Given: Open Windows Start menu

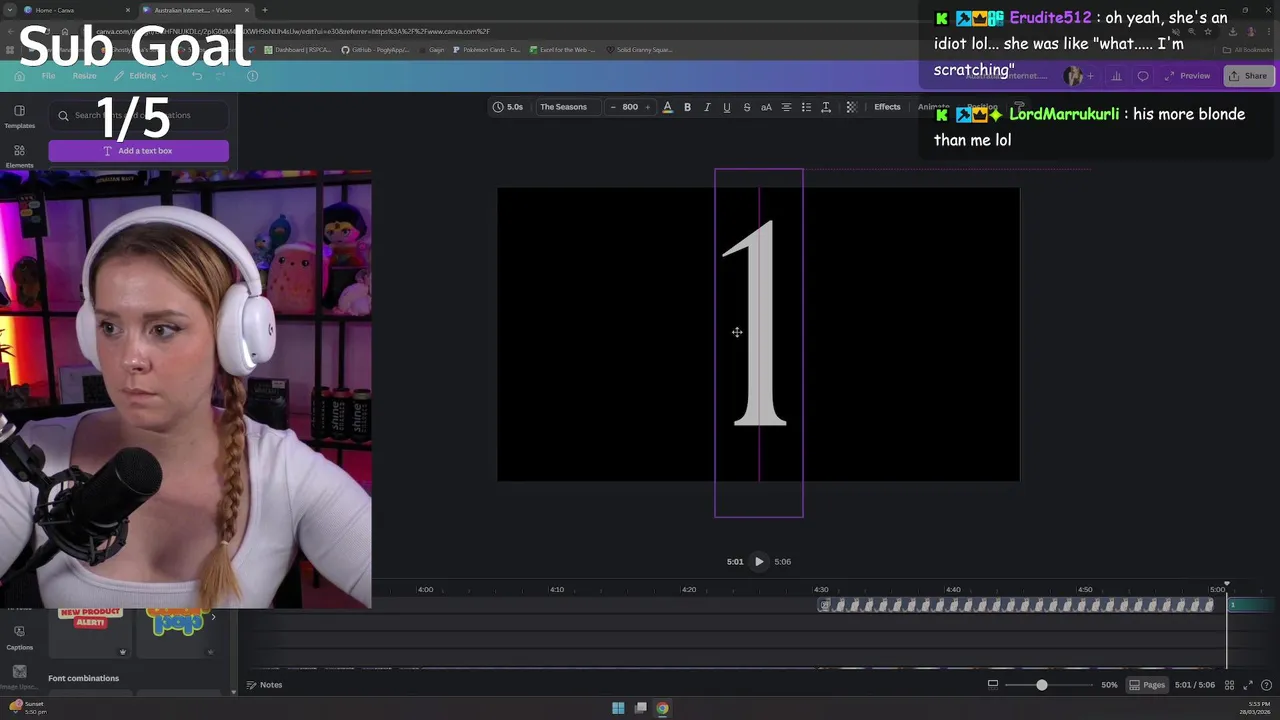Looking at the screenshot, I should tap(618, 708).
